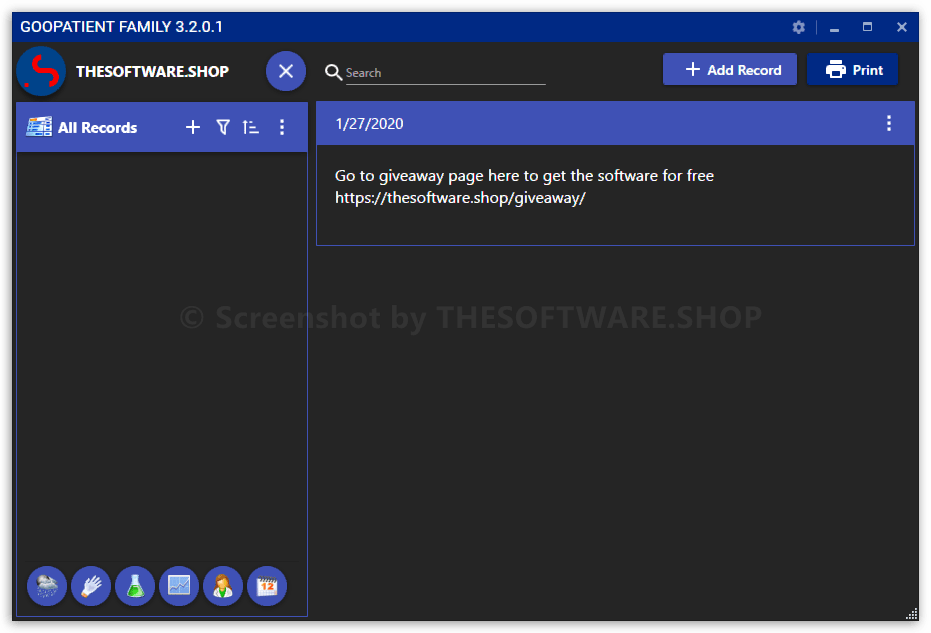The height and width of the screenshot is (633, 931).
Task: Click the All Records table icon
Action: (x=39, y=127)
